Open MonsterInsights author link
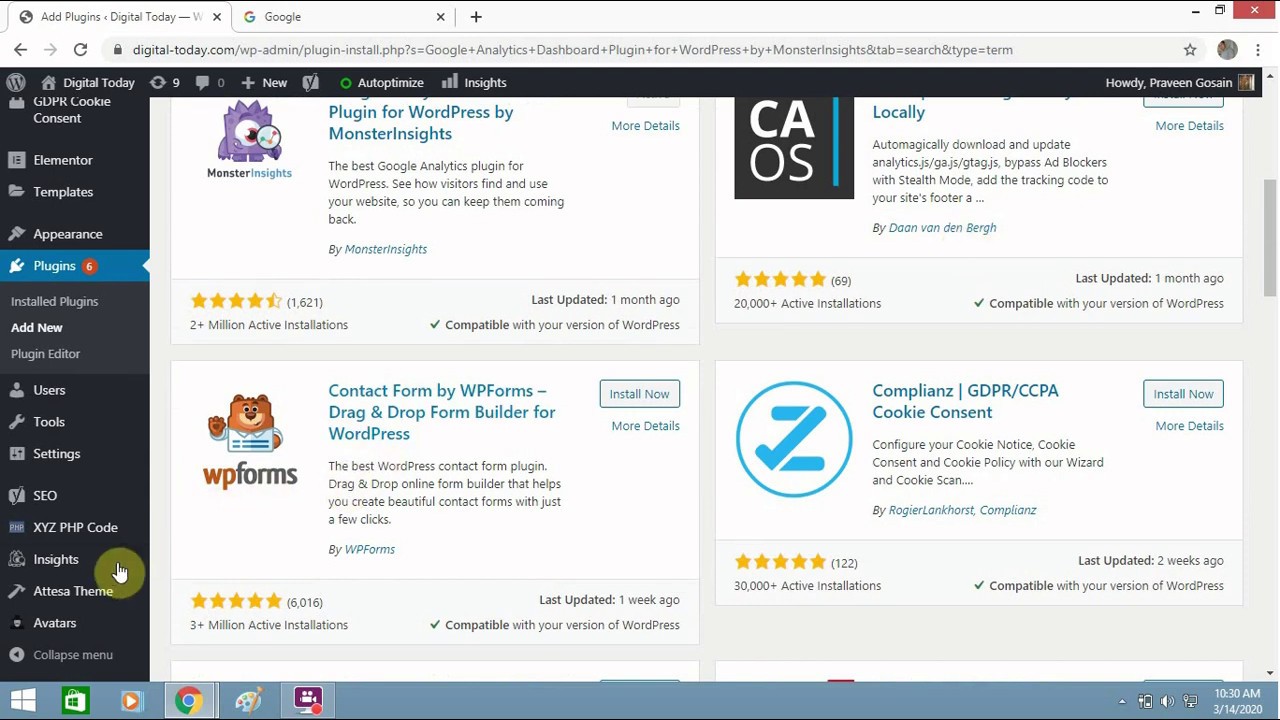Screen dimensions: 1280x720 [x=385, y=249]
